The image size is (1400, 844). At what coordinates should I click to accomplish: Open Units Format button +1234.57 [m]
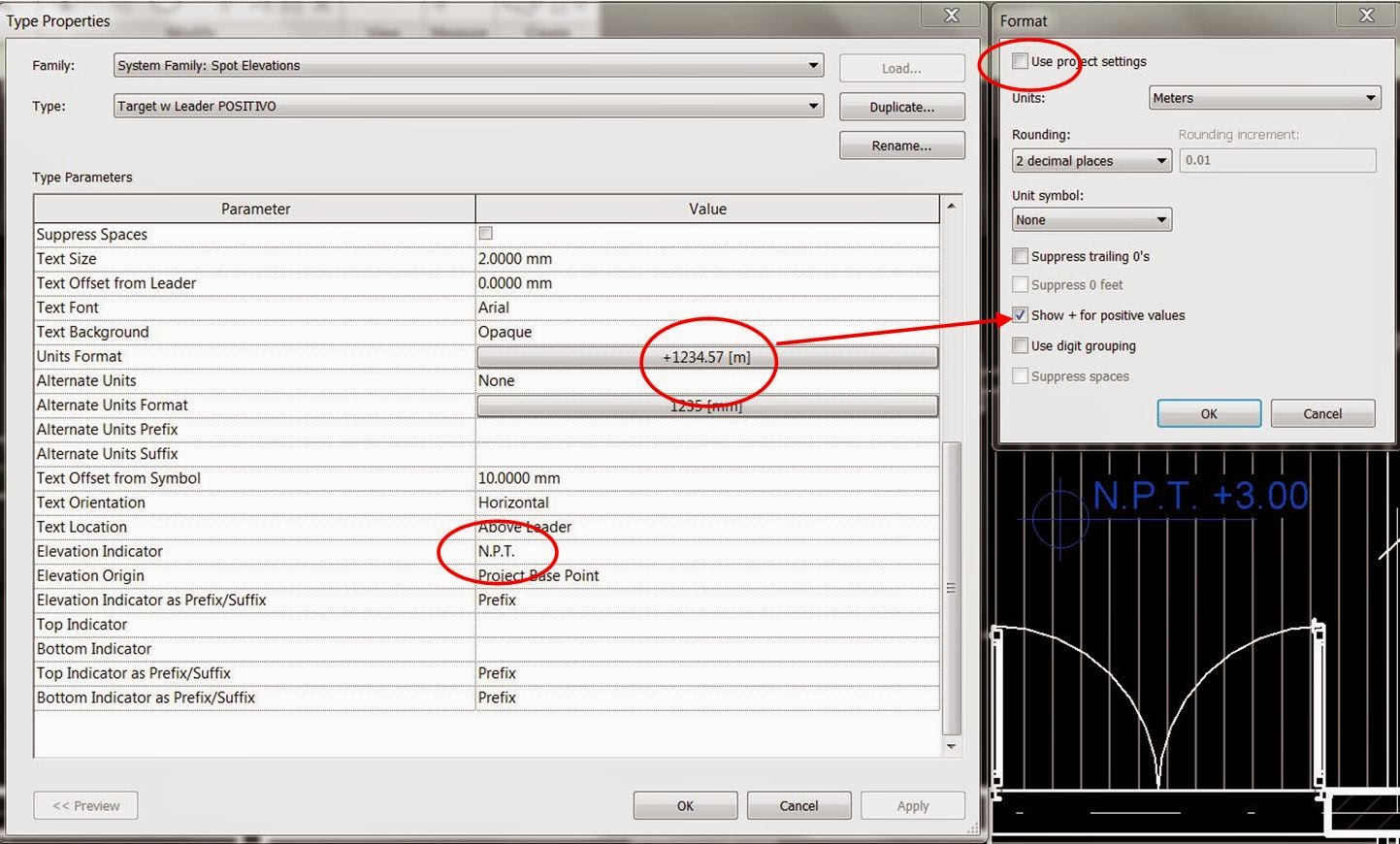tap(707, 357)
